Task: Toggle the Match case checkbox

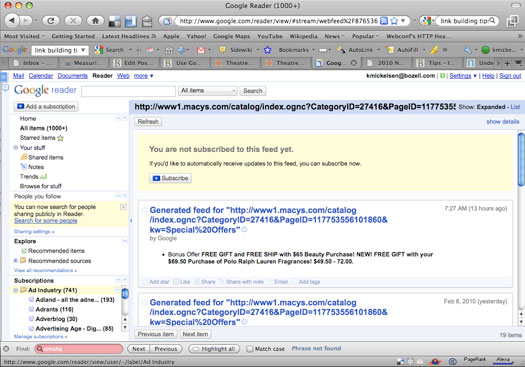Action: 249,349
